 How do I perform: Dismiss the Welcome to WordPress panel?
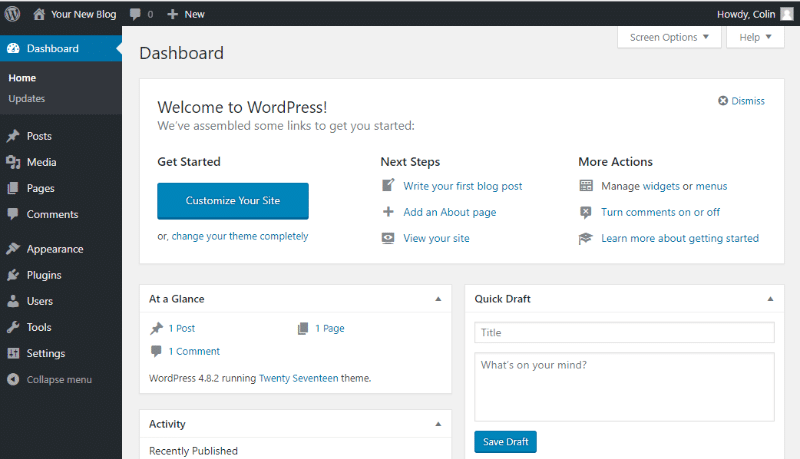(x=741, y=101)
